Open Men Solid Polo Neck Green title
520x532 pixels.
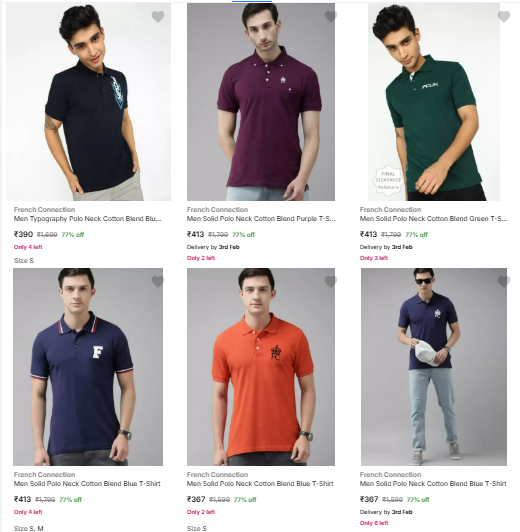434,219
